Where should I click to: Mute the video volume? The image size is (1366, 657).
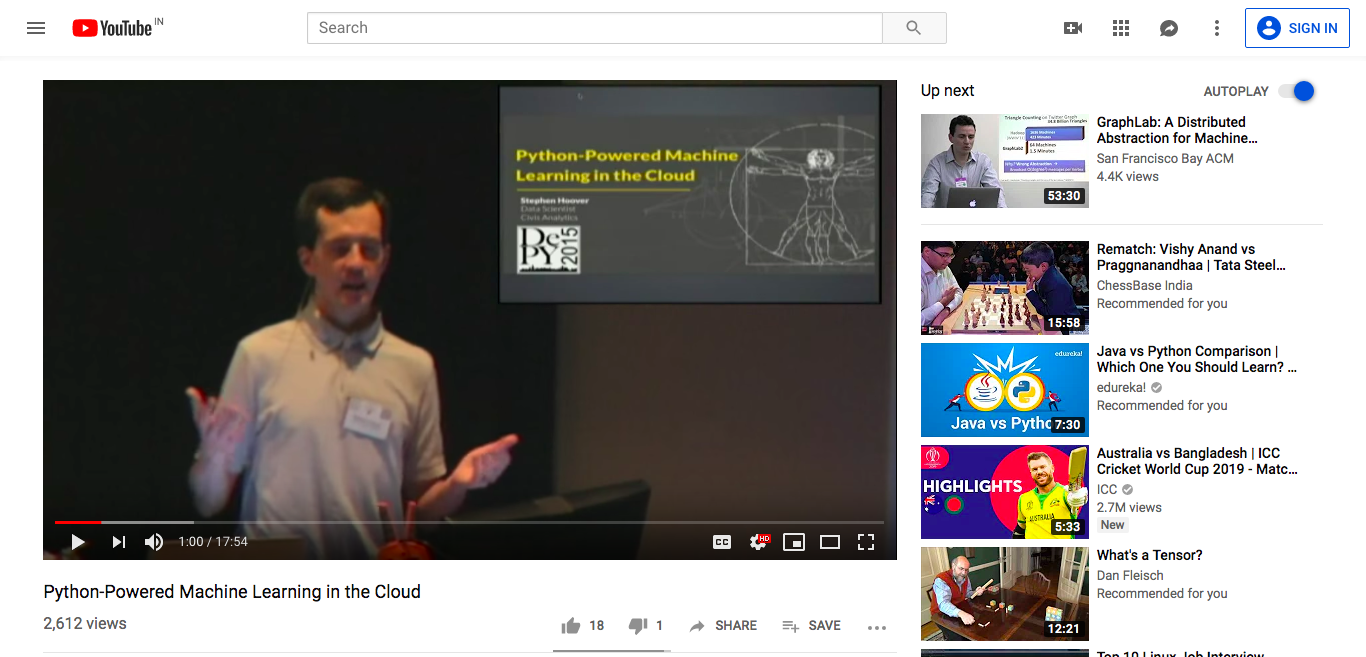click(x=154, y=542)
